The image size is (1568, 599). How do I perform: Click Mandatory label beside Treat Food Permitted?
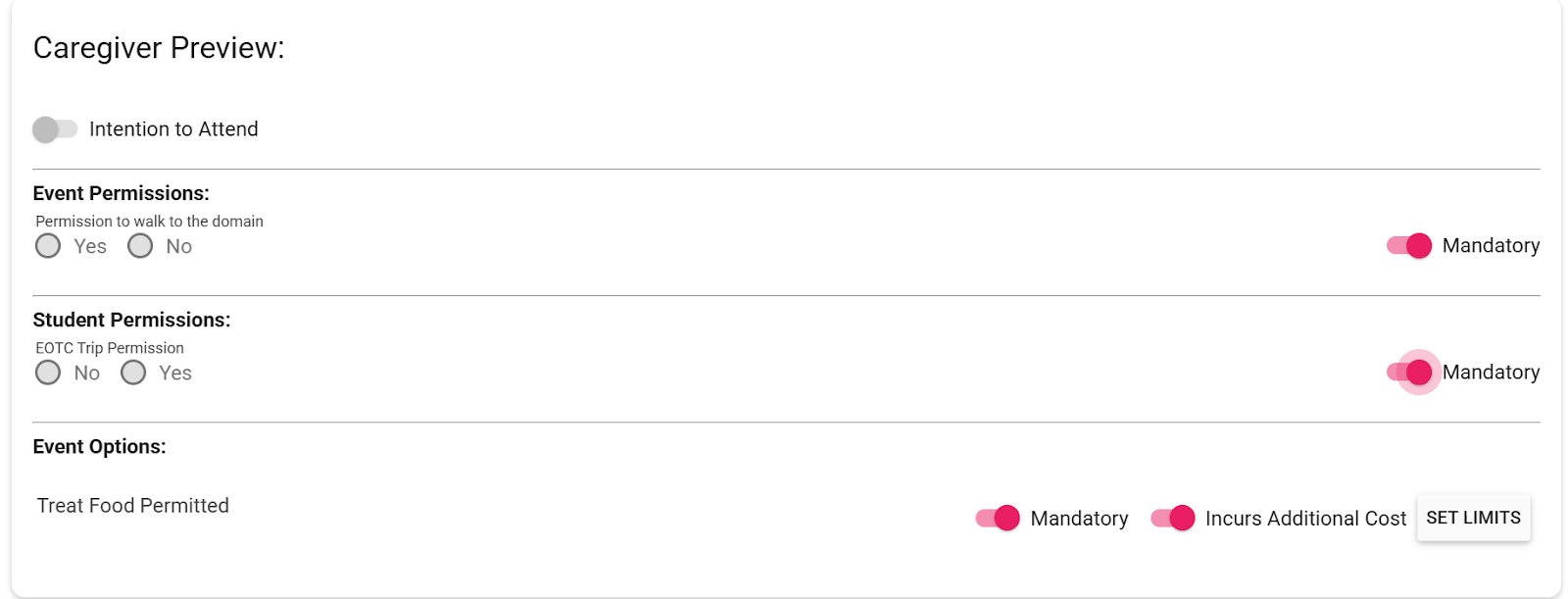[x=1079, y=519]
